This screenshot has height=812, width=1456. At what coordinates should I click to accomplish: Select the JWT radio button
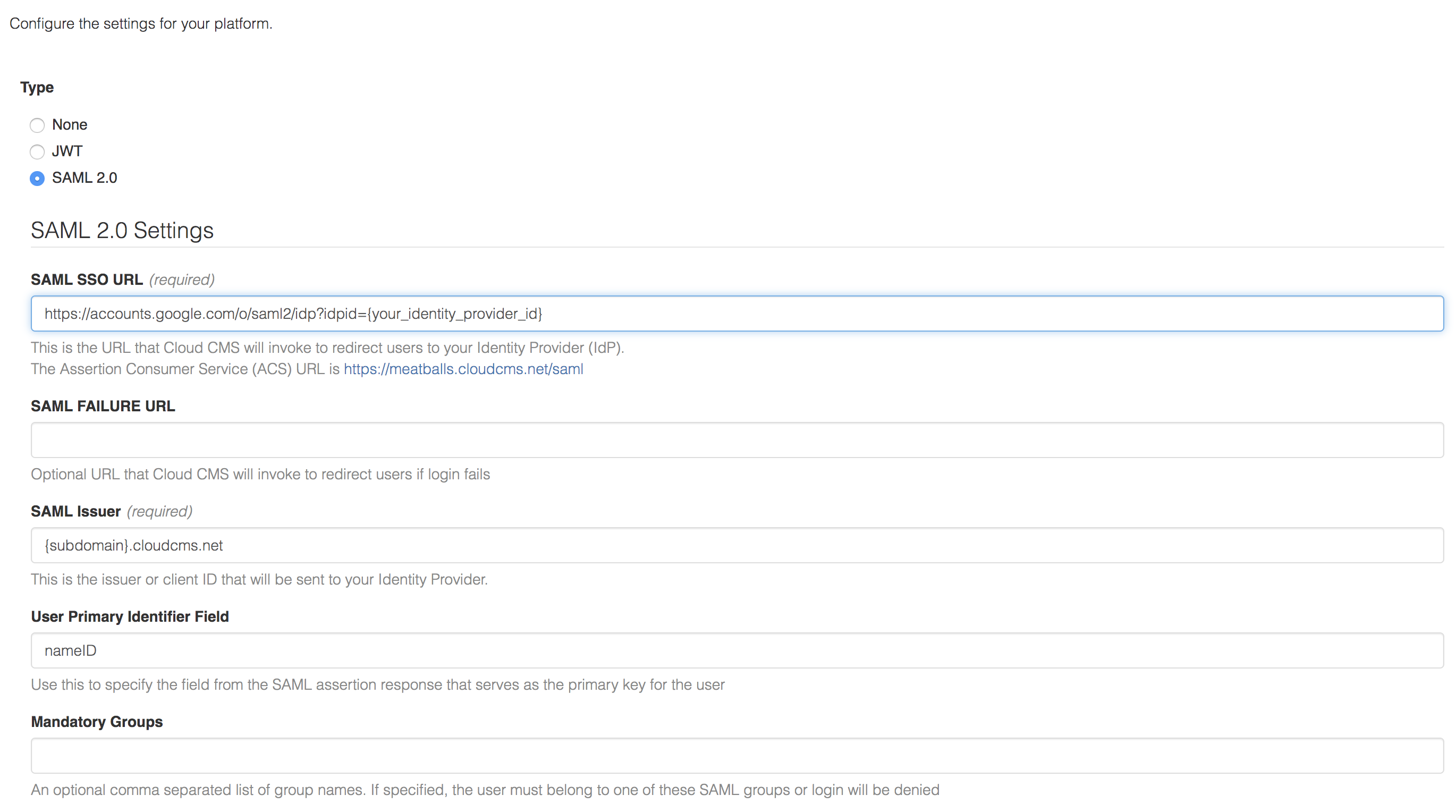[37, 151]
